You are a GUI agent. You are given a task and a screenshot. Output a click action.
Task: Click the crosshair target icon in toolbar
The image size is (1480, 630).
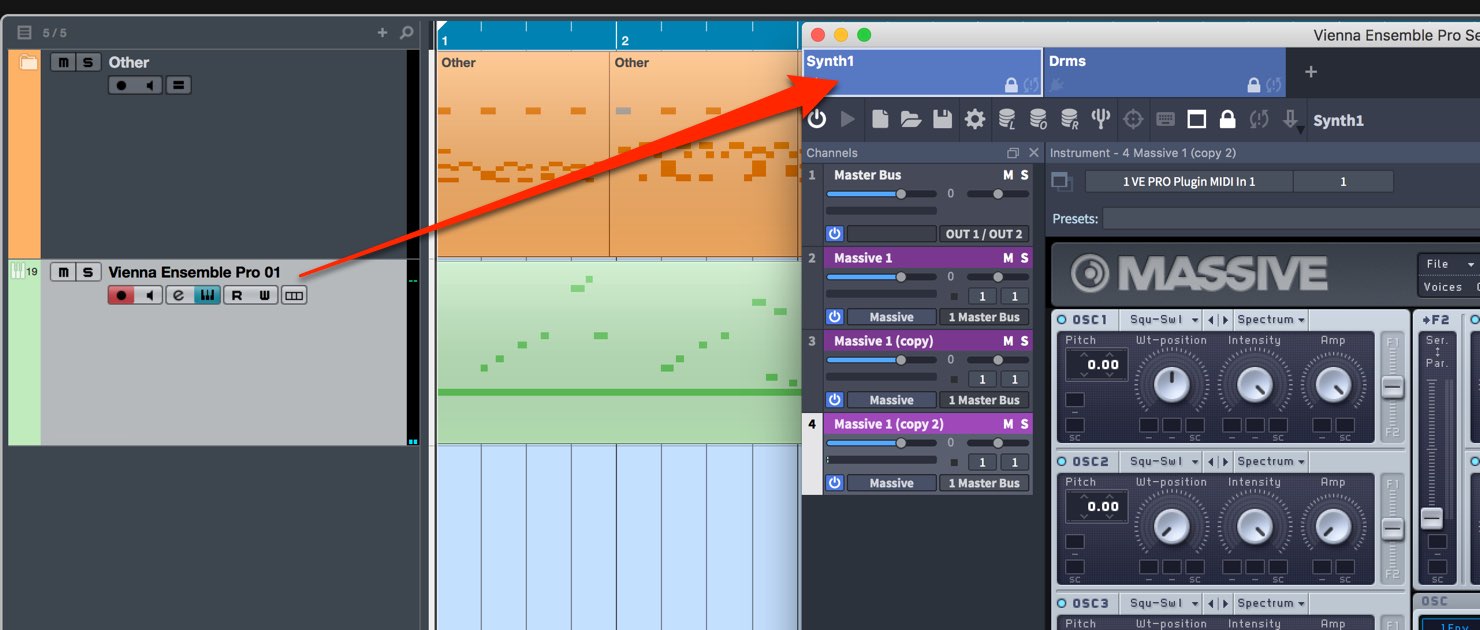tap(1133, 120)
